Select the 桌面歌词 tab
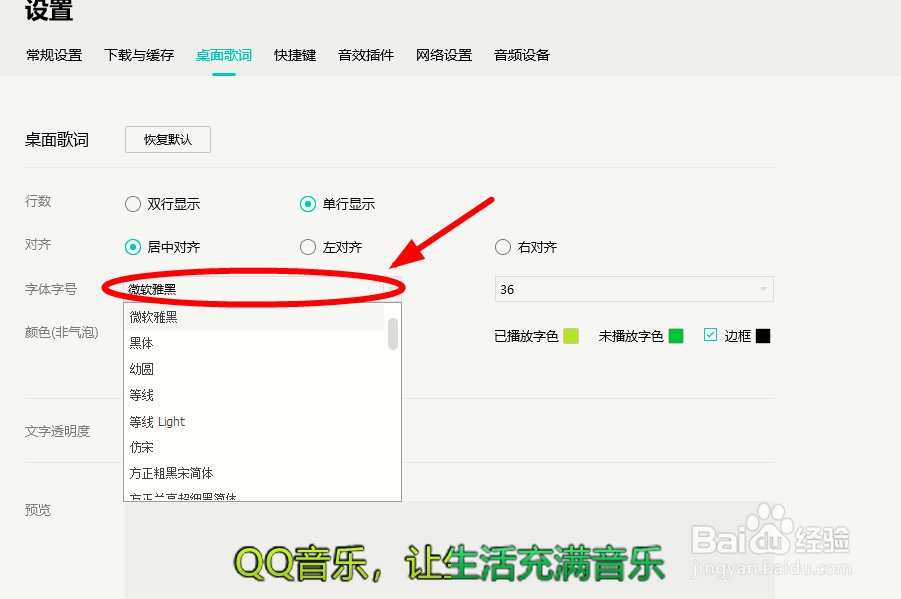The height and width of the screenshot is (599, 901). point(224,55)
